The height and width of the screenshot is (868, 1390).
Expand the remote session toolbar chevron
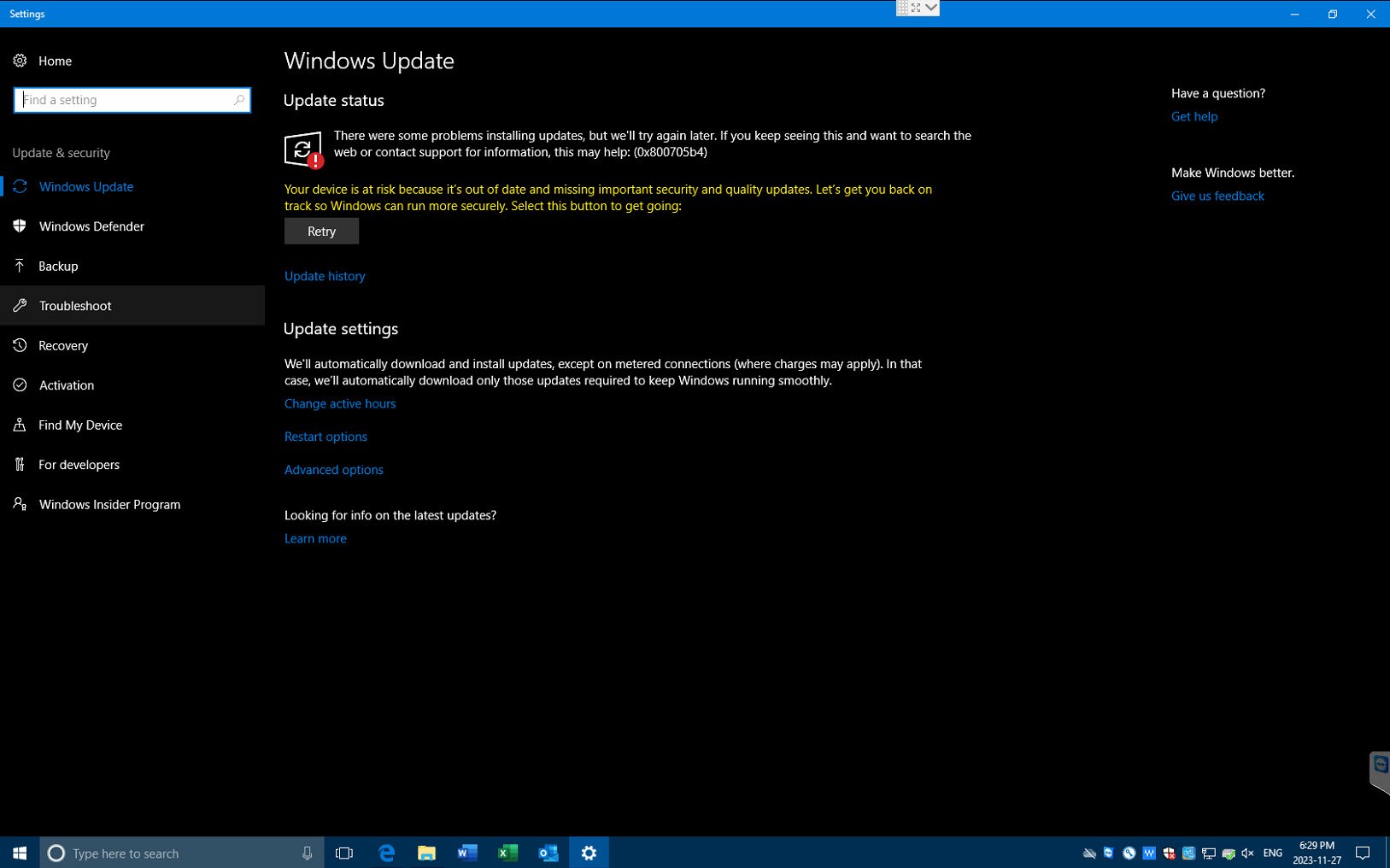click(x=931, y=8)
